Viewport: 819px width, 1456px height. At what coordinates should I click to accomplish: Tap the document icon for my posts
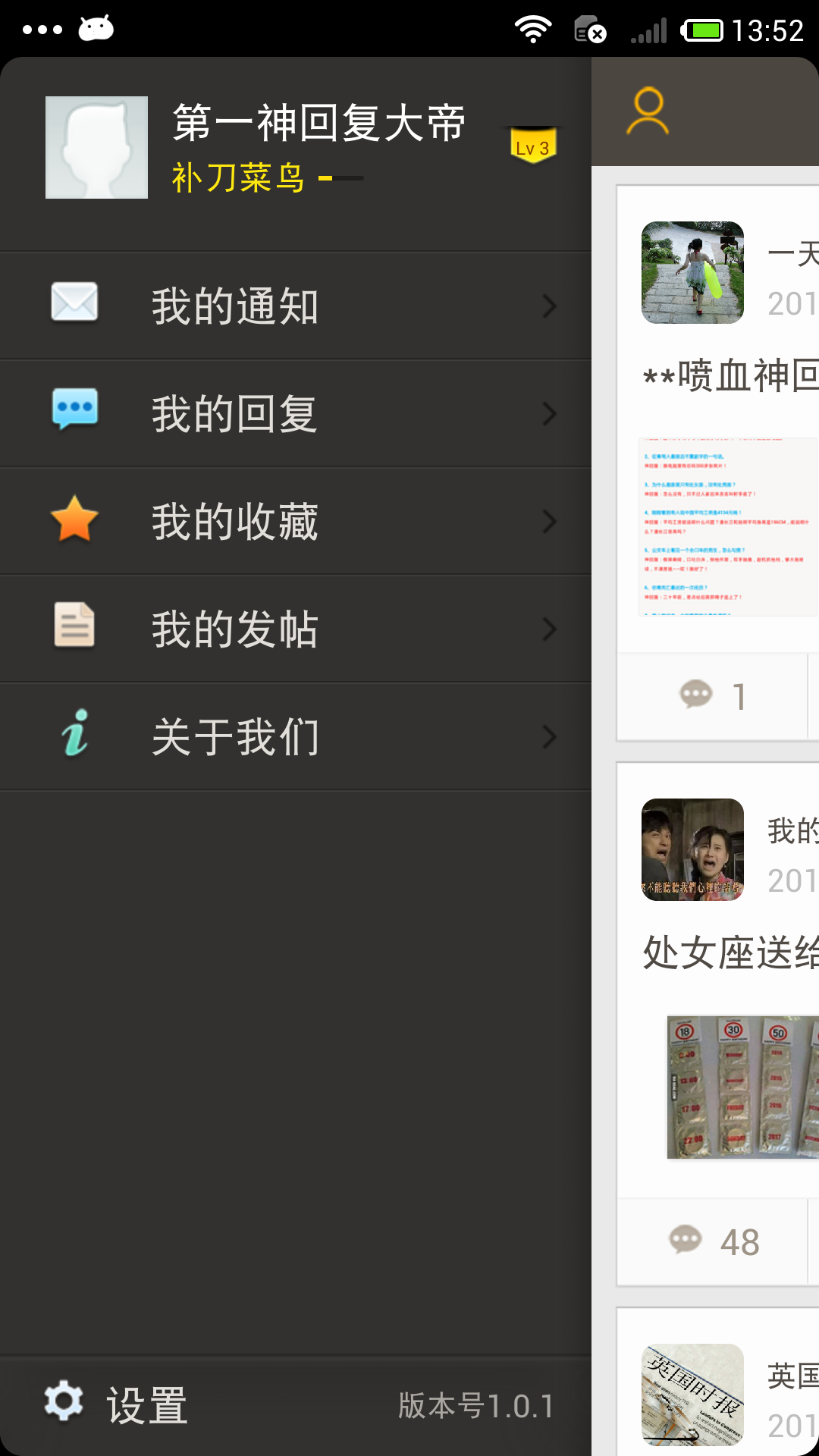point(74,626)
